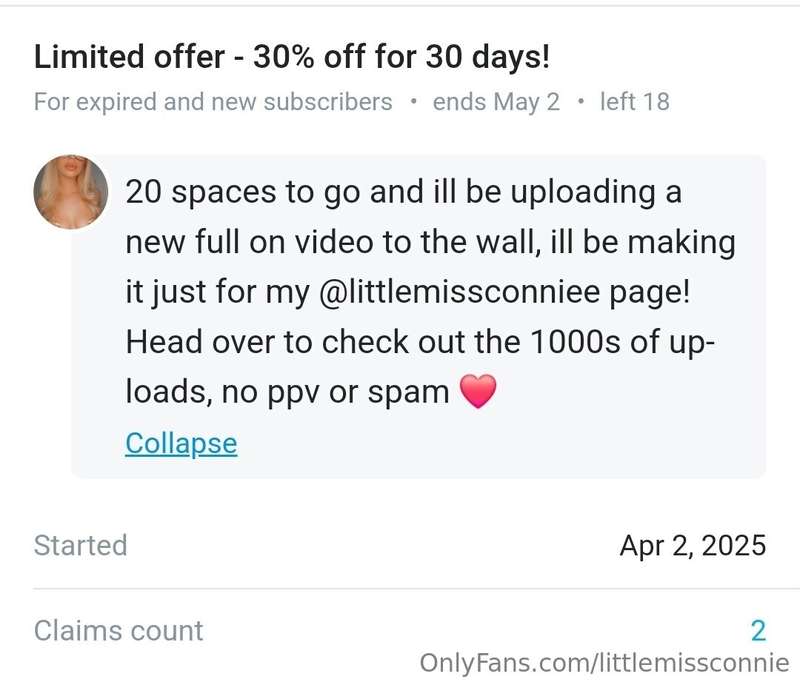Click the bullet separator before 'ends May 2'
The image size is (800, 687).
point(413,101)
